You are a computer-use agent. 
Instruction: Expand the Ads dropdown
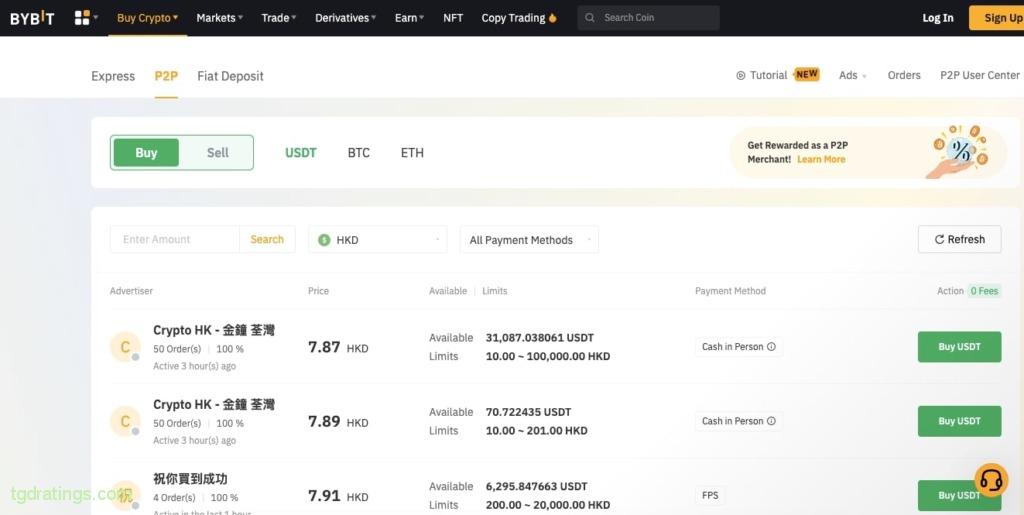(853, 75)
